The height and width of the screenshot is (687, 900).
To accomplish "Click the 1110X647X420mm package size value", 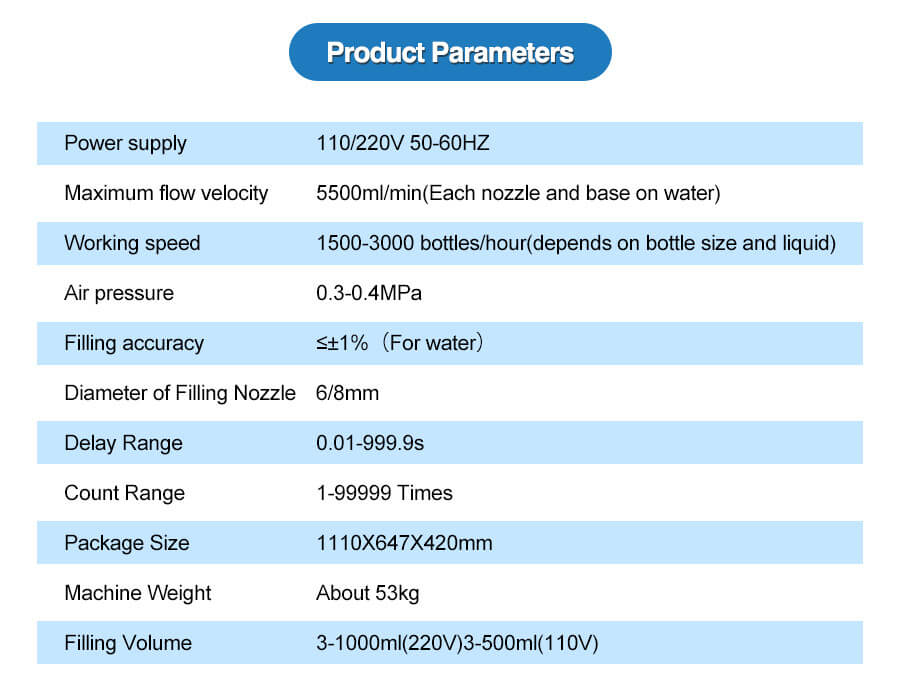I will tap(404, 543).
